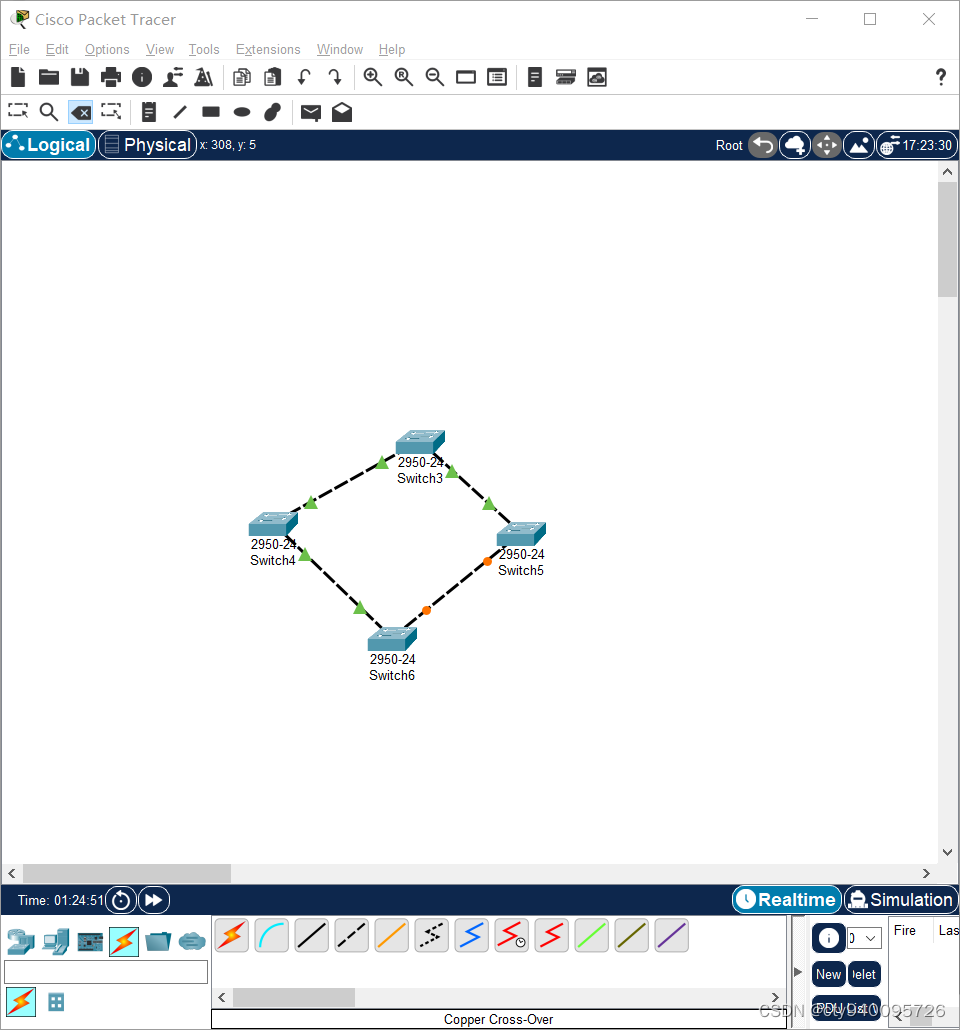
Task: Open the scenario dropdown
Action: [864, 938]
